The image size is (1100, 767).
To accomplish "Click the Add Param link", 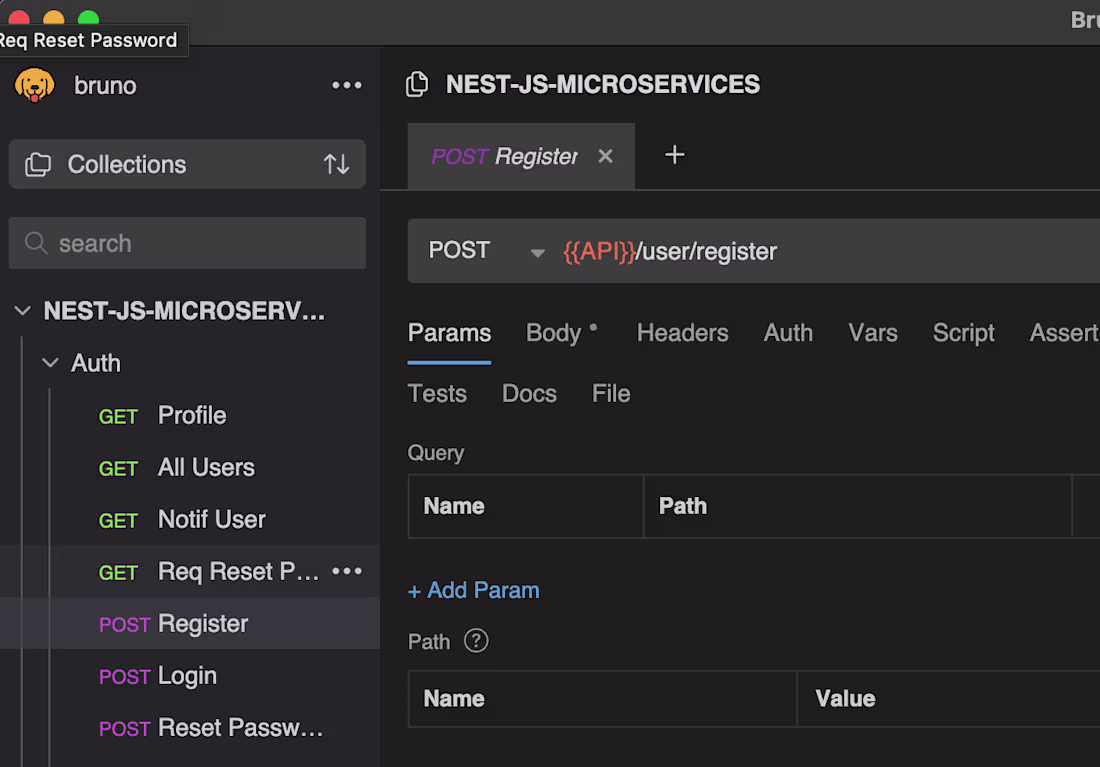I will 474,590.
